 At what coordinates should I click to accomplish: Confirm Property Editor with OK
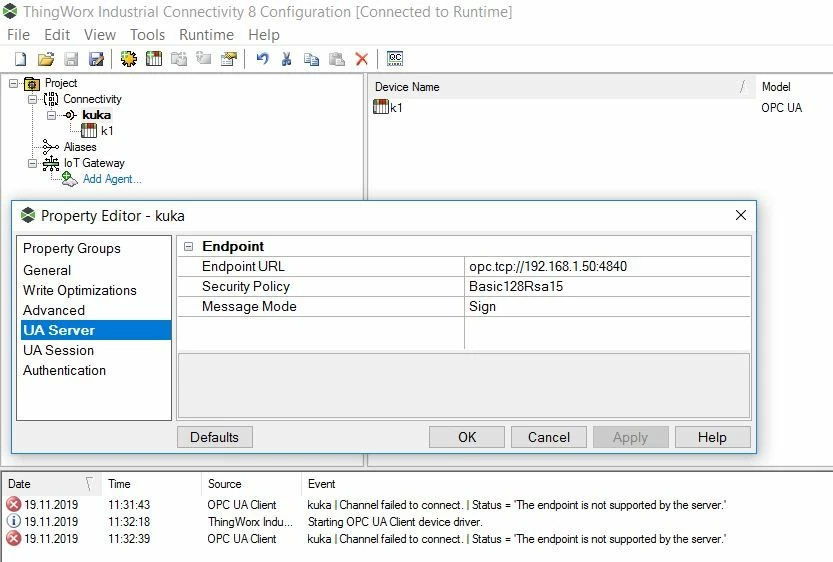click(x=467, y=437)
